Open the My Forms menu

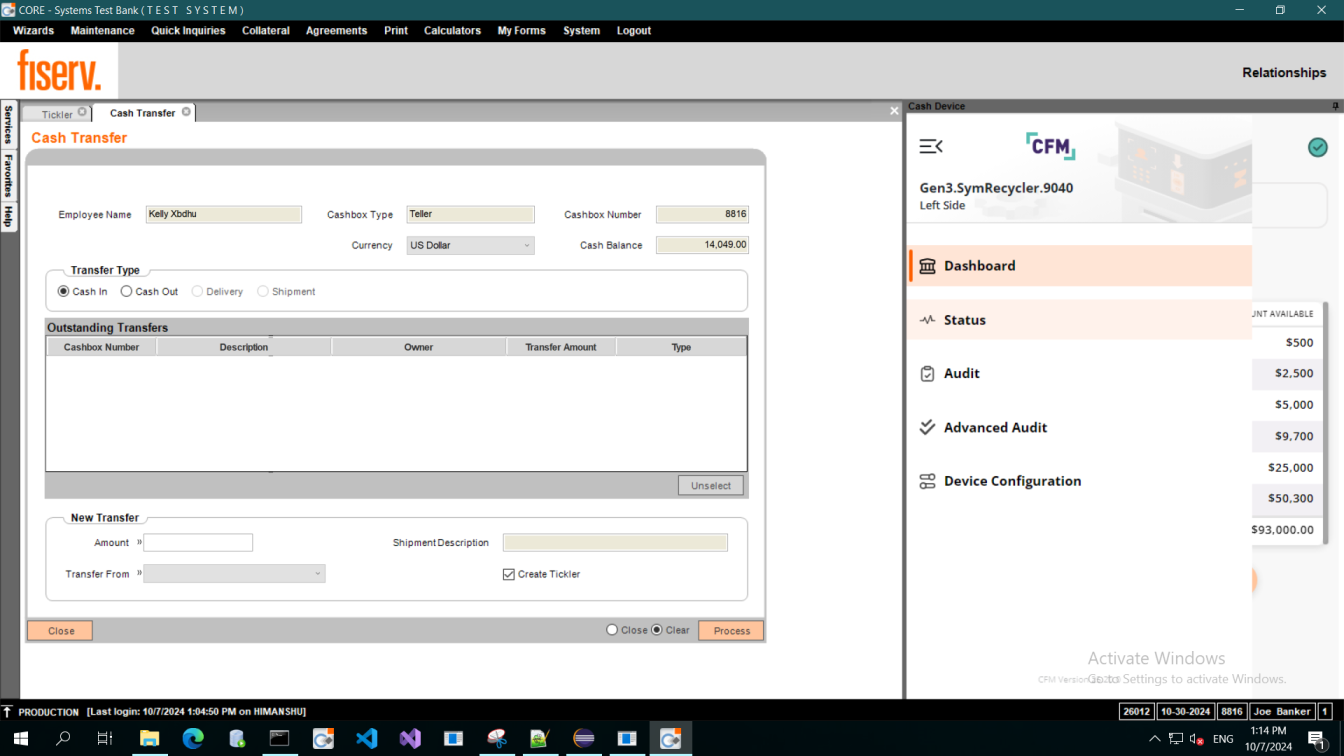tap(522, 31)
